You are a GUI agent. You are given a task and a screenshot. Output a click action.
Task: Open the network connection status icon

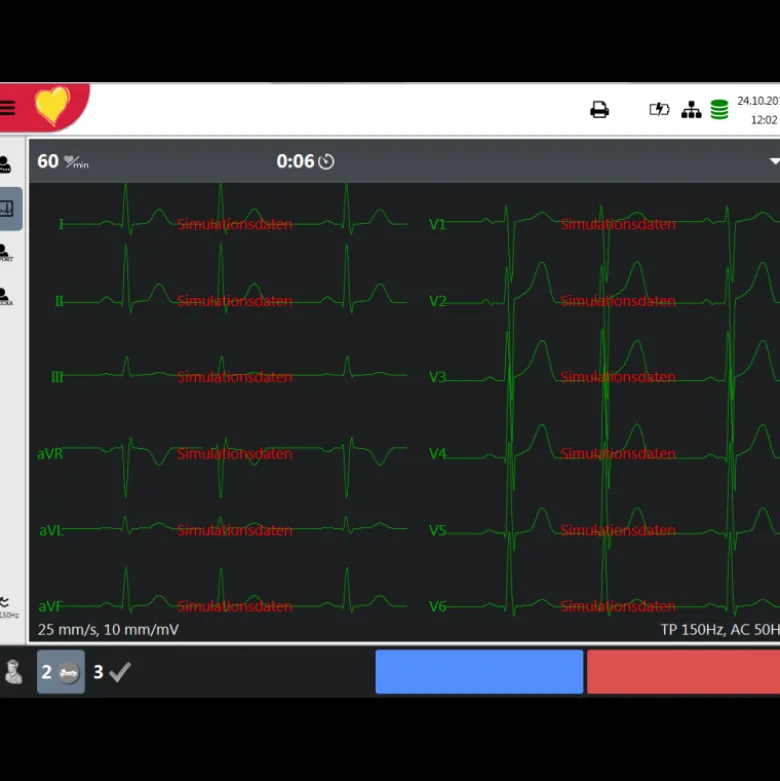tap(691, 110)
